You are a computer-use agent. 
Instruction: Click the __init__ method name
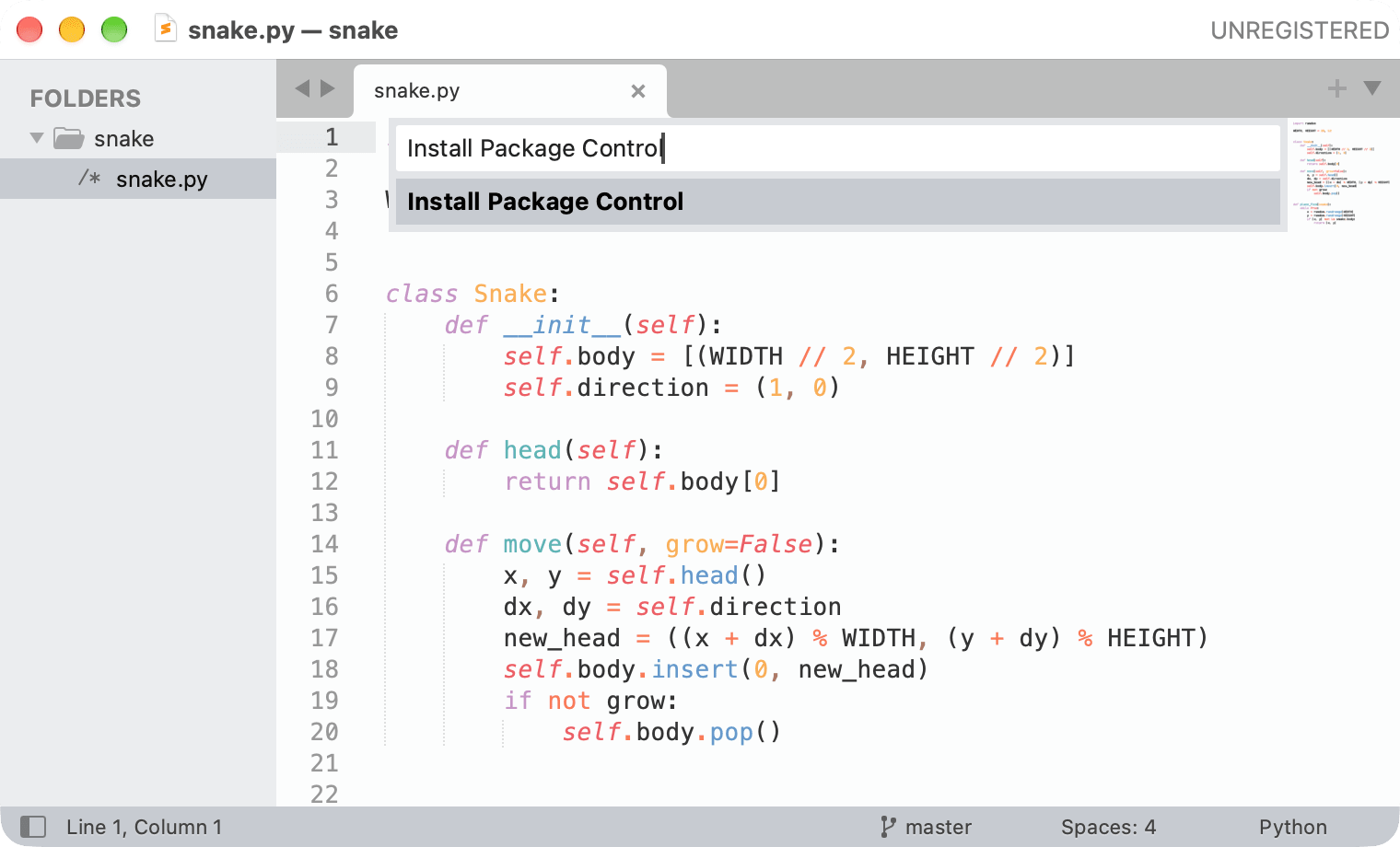coord(562,325)
